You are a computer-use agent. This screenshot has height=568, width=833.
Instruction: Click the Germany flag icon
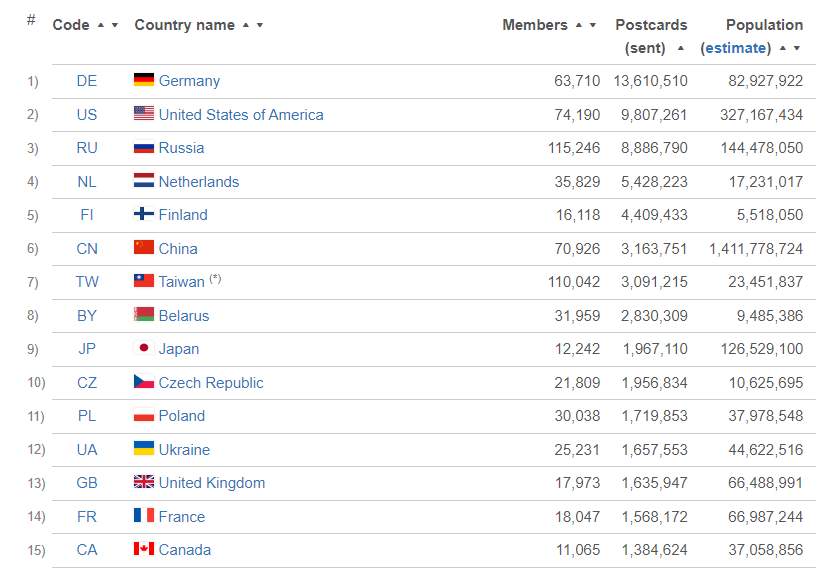coord(144,80)
